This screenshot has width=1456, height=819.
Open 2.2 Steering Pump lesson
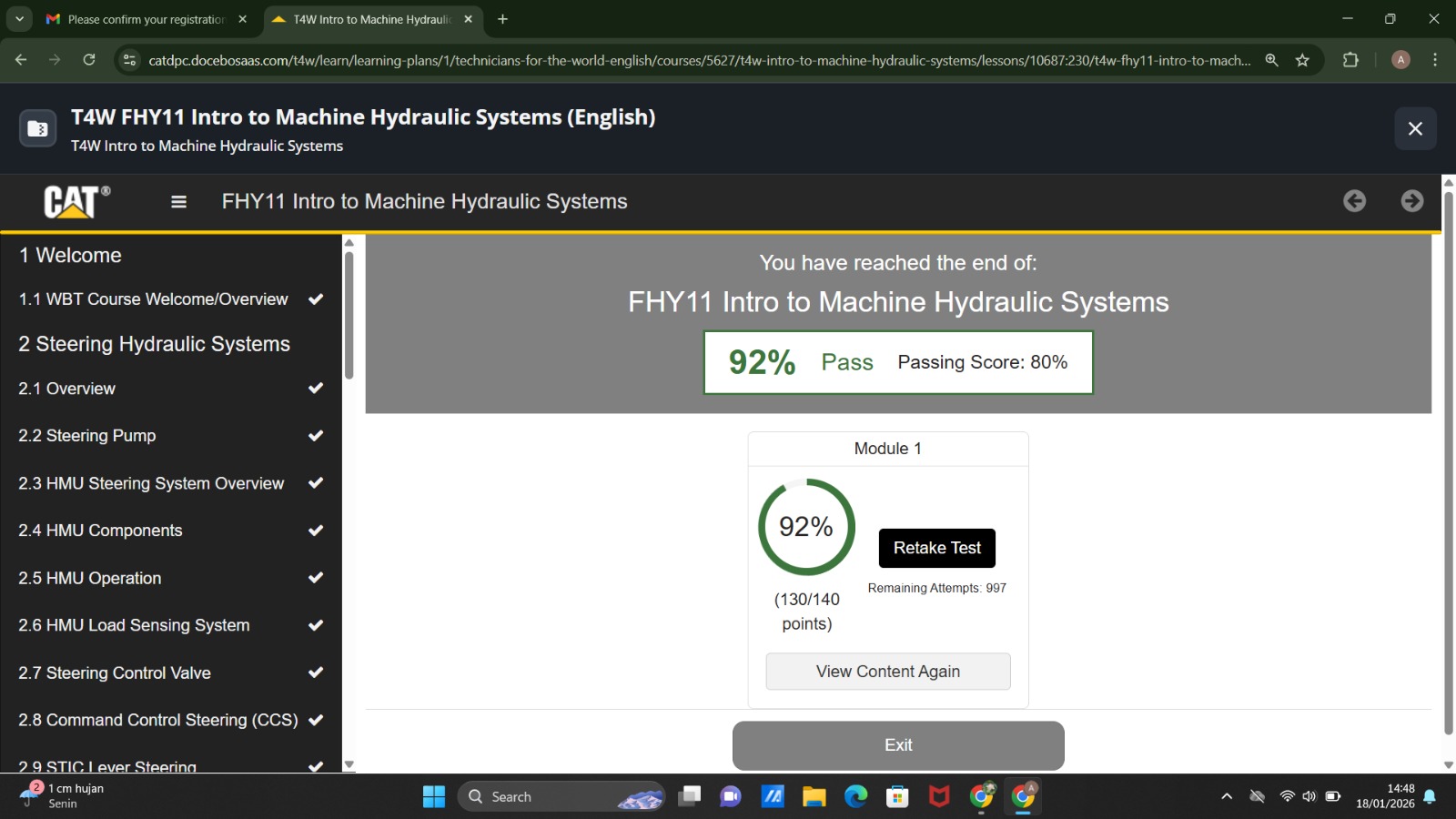click(x=170, y=436)
